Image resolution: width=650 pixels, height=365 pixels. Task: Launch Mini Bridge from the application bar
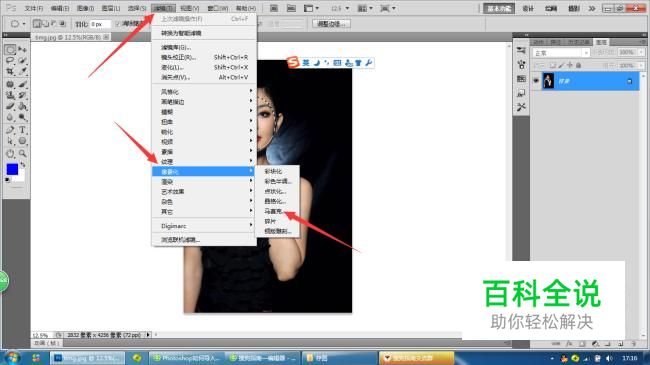291,8
